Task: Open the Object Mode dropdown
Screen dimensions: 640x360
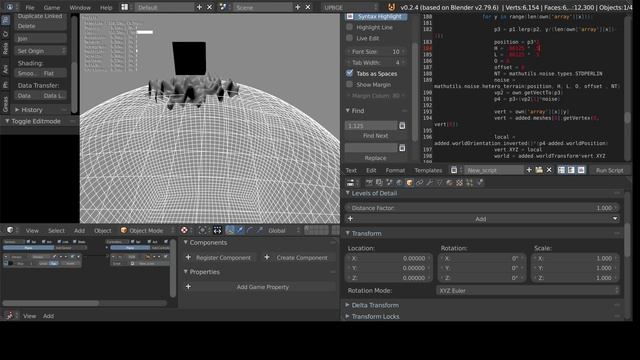Action: 147,230
